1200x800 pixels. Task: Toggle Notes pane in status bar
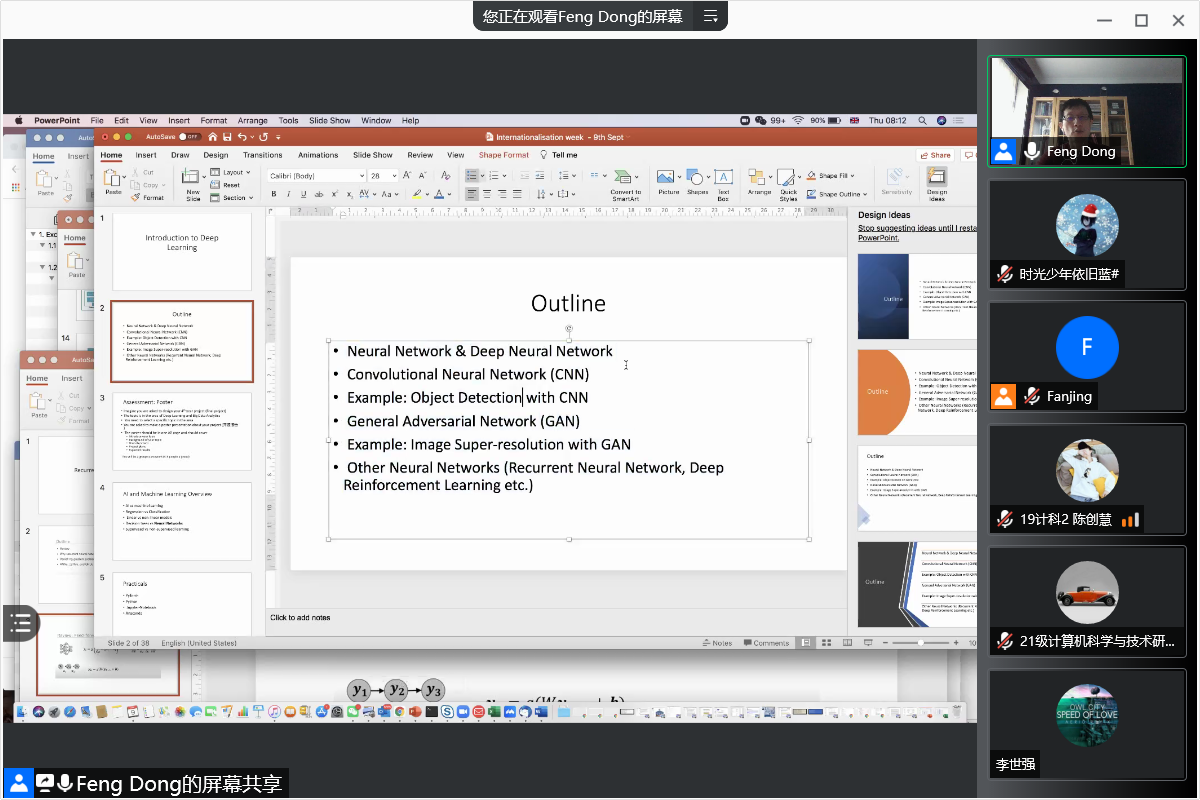click(x=716, y=643)
